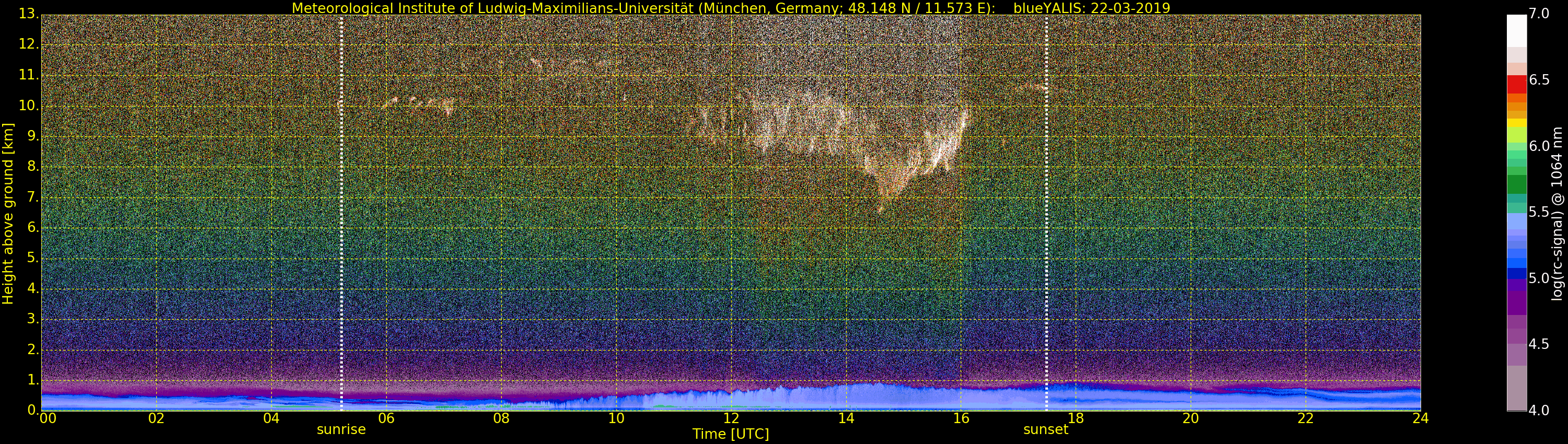Image resolution: width=1568 pixels, height=444 pixels.
Task: Click the chart title mentioning blueYALIS 22-03-2019
Action: click(x=731, y=8)
